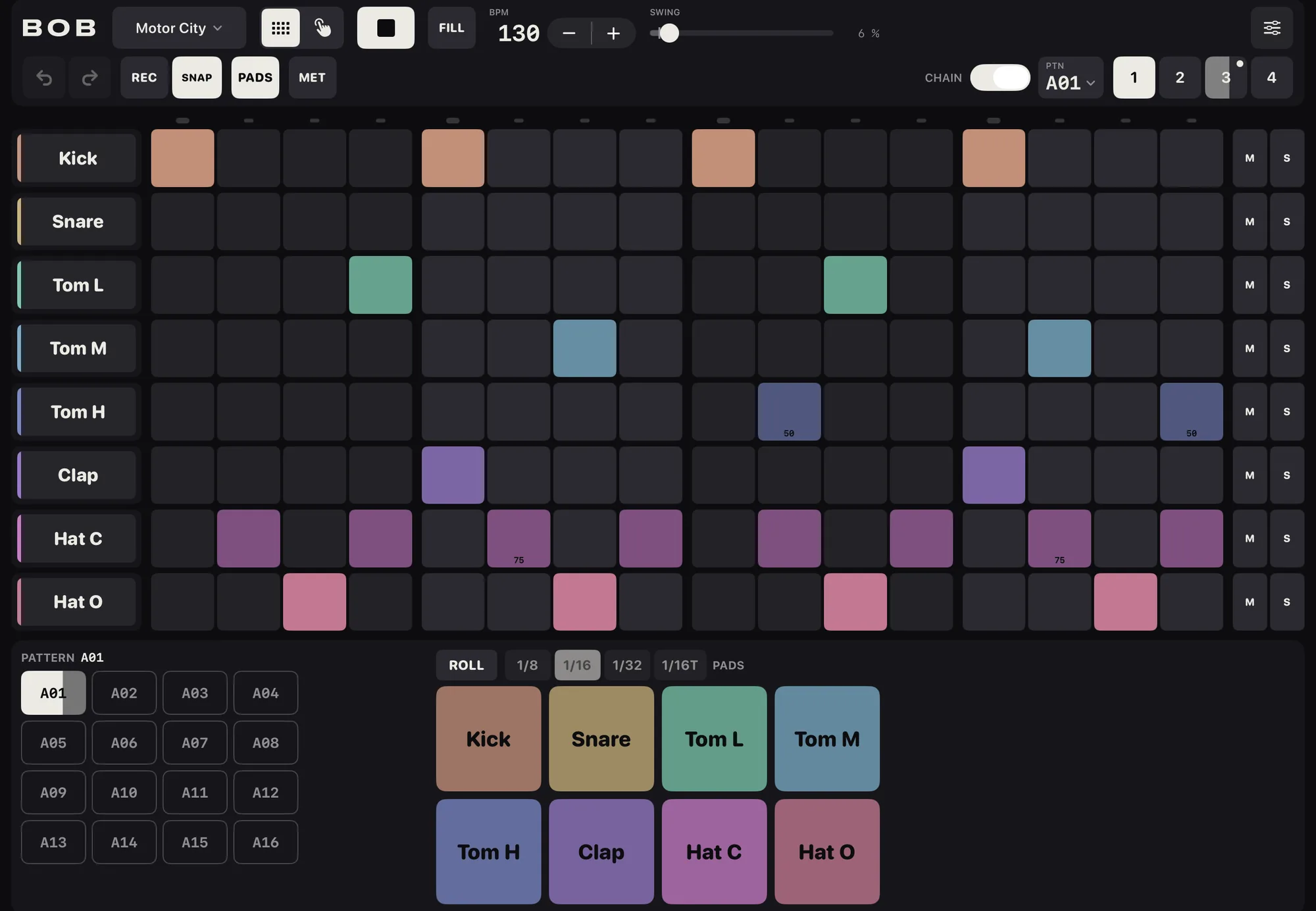Switch to pattern page 2

[x=1180, y=78]
